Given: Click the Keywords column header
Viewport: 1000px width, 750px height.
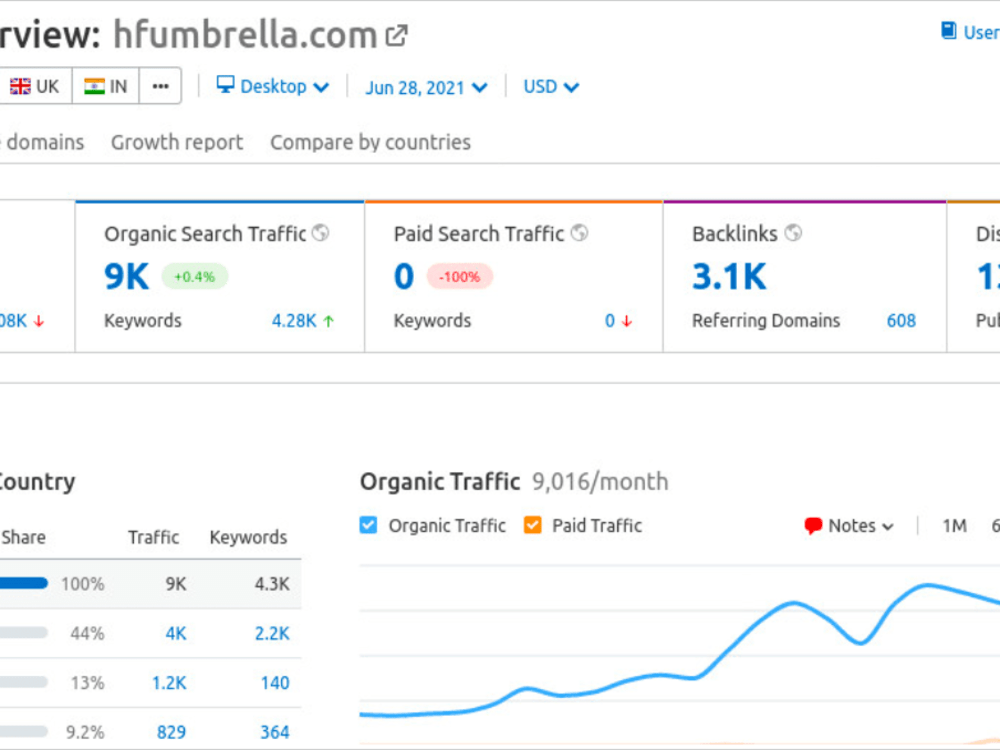Looking at the screenshot, I should (248, 537).
